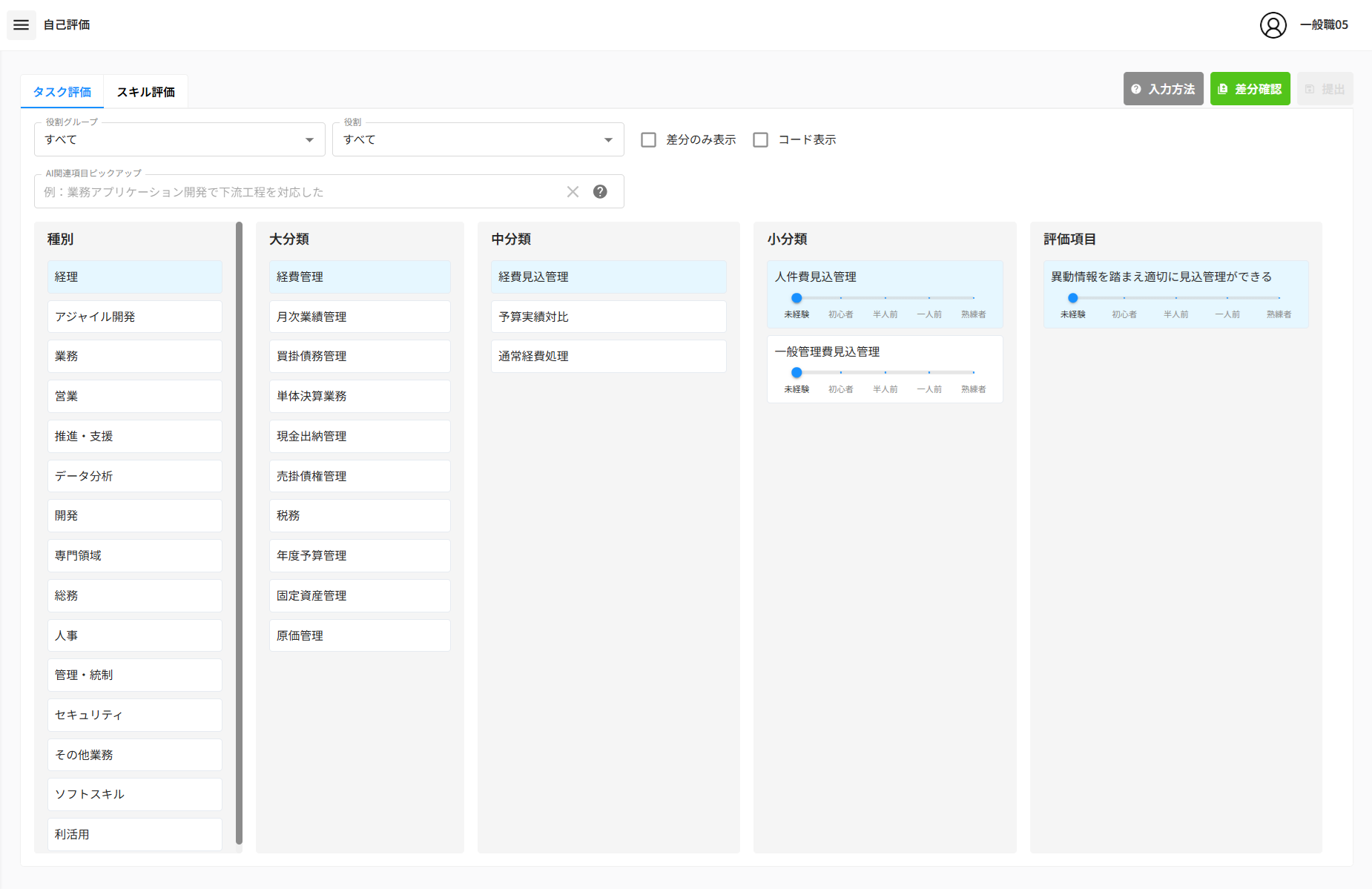Click the green 差分確認 button

click(1250, 89)
